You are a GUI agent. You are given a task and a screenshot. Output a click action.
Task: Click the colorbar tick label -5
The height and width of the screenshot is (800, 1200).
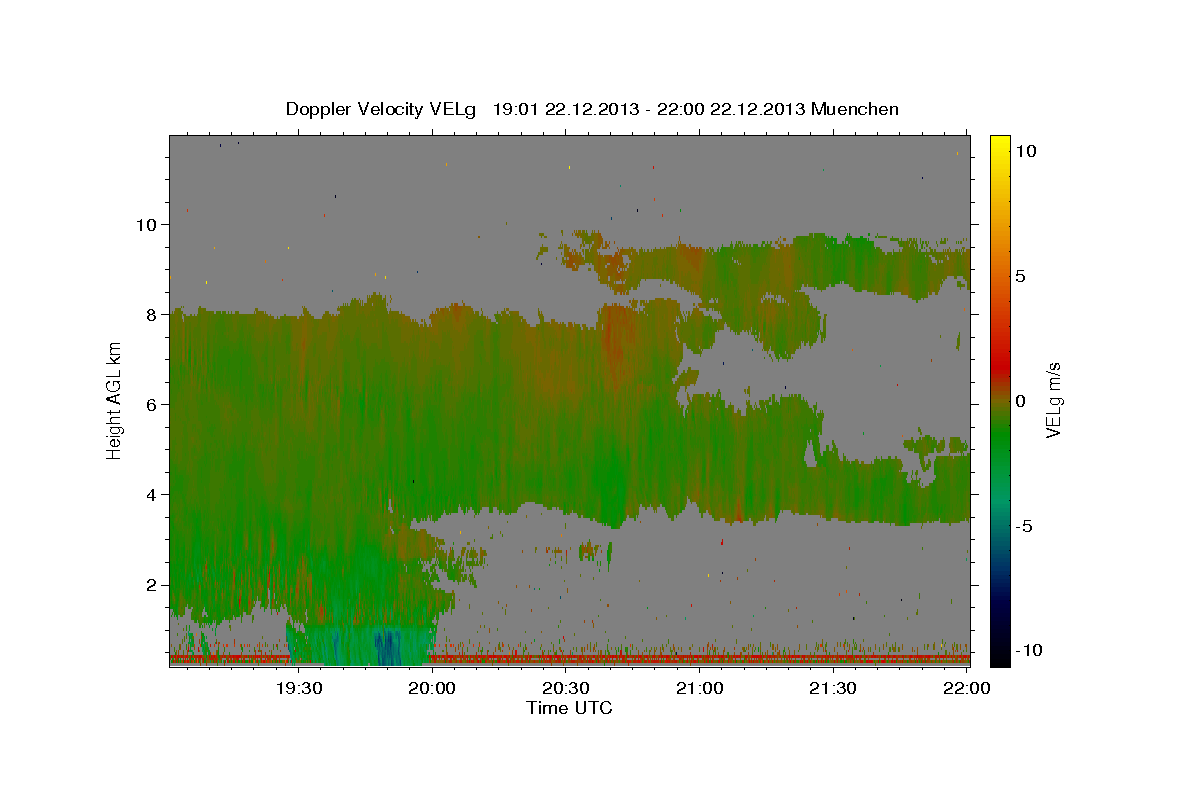coord(1024,526)
